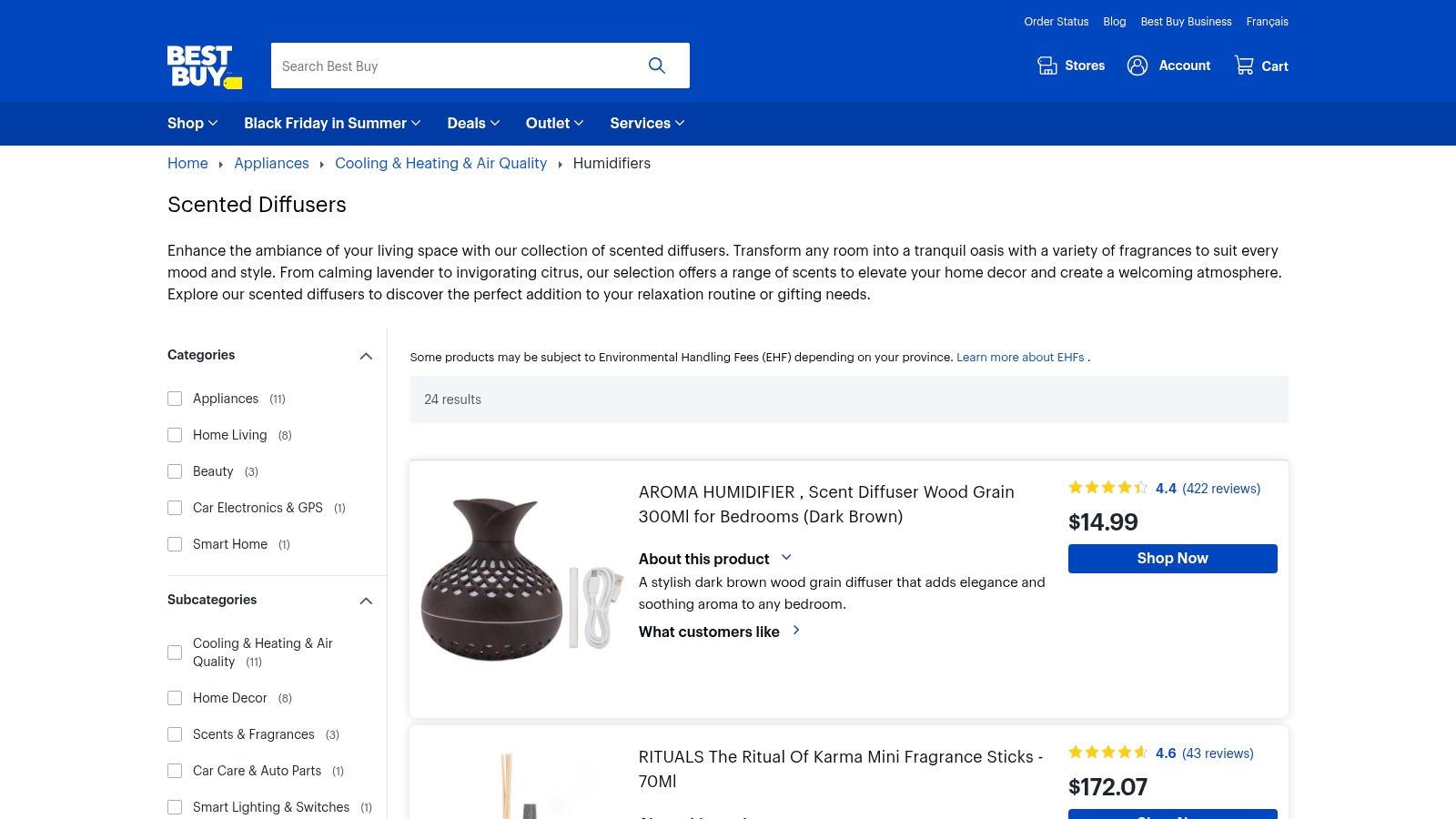Open the Account profile icon
The height and width of the screenshot is (819, 1456).
click(1137, 66)
